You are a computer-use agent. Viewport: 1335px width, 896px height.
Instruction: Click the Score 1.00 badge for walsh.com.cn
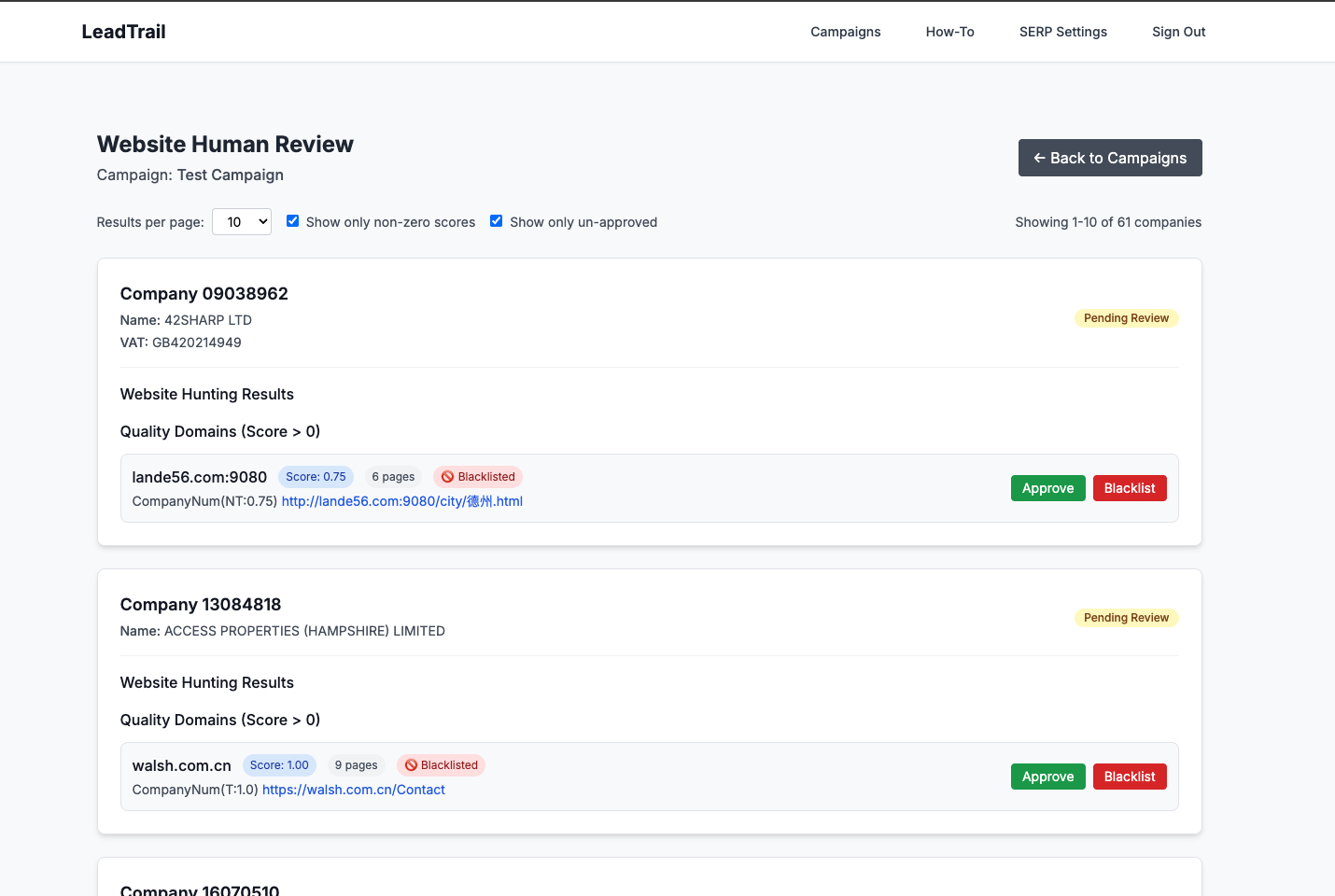pyautogui.click(x=279, y=764)
